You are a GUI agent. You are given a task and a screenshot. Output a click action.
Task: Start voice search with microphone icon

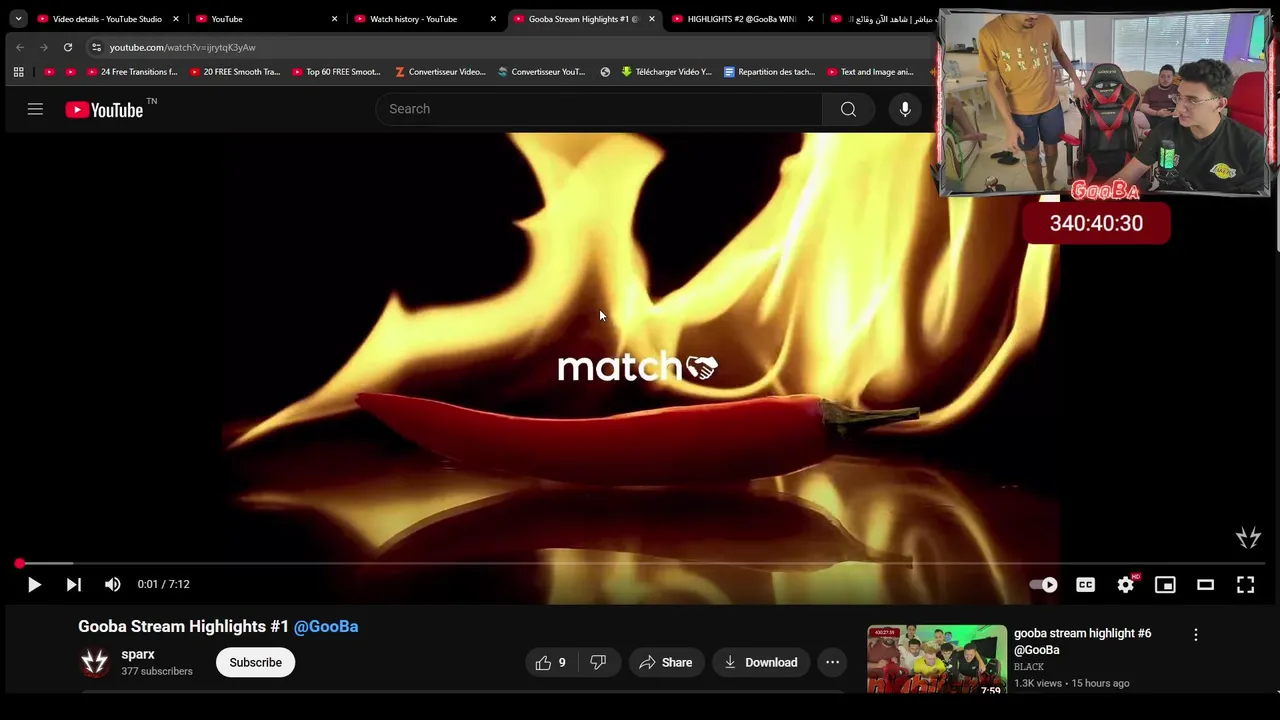905,109
